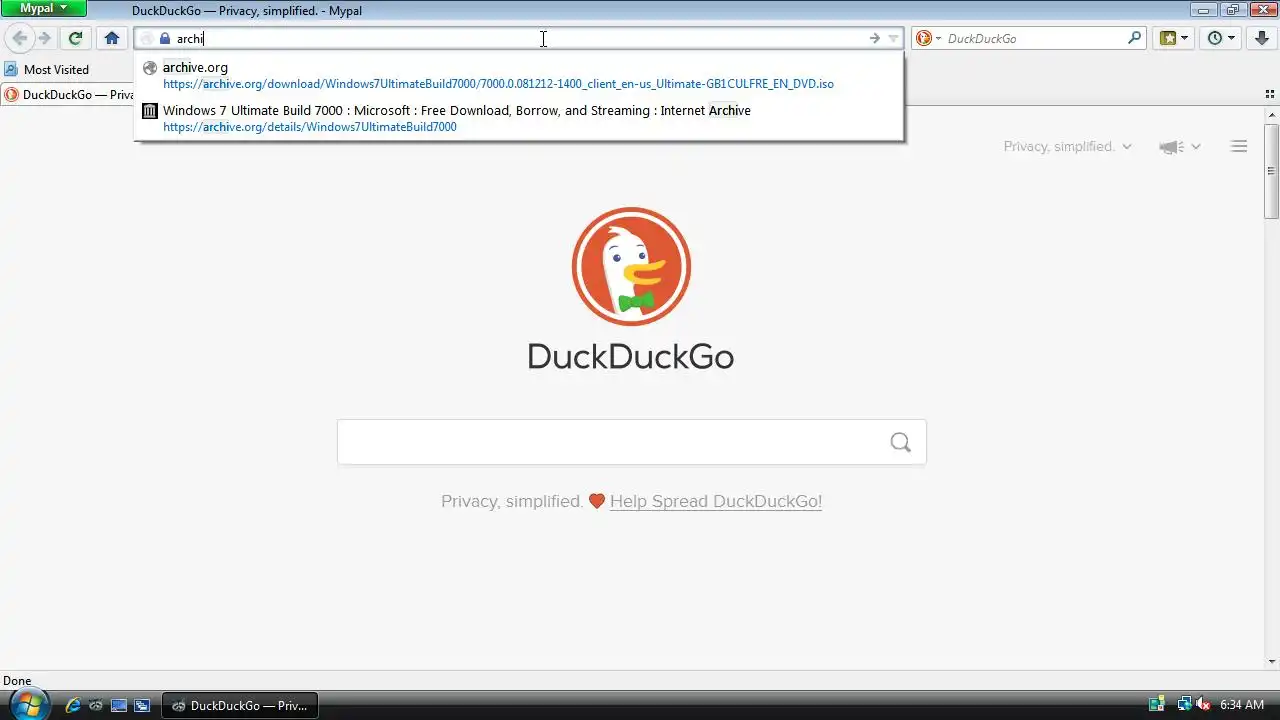Open the Windows Start orb

click(28, 704)
